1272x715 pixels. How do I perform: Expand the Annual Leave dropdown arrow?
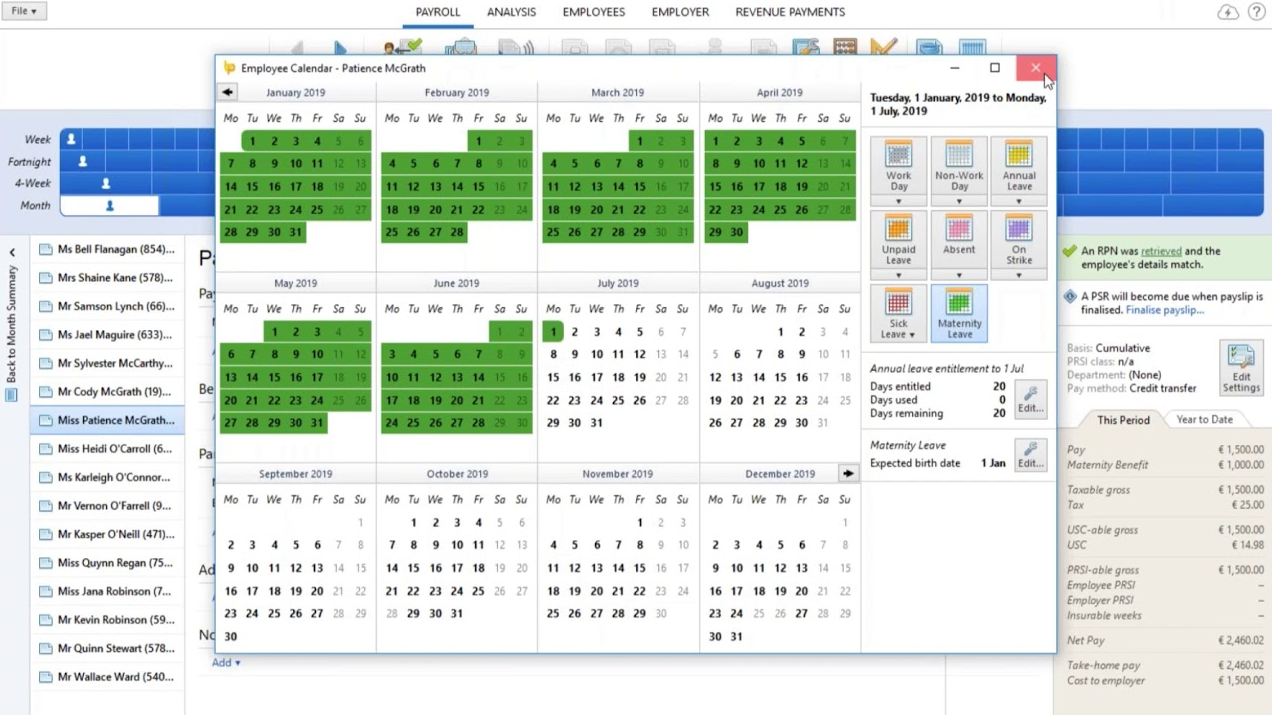coord(1018,202)
